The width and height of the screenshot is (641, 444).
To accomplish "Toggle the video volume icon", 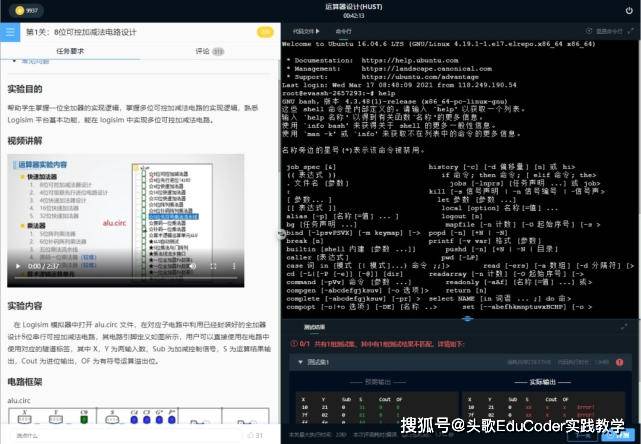I will point(193,266).
